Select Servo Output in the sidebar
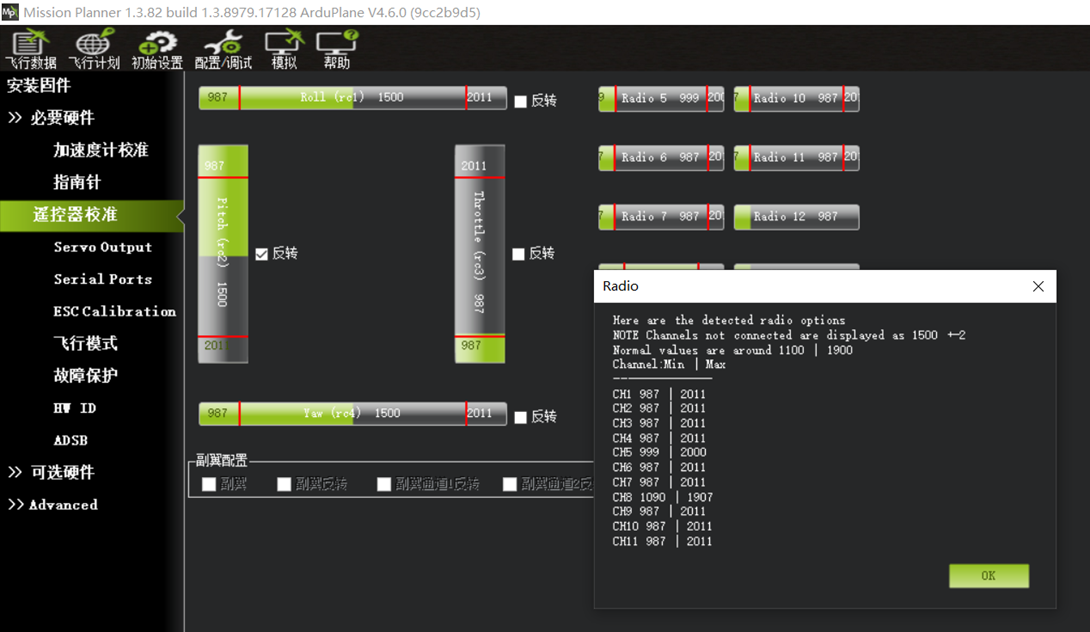1090x632 pixels. click(102, 247)
